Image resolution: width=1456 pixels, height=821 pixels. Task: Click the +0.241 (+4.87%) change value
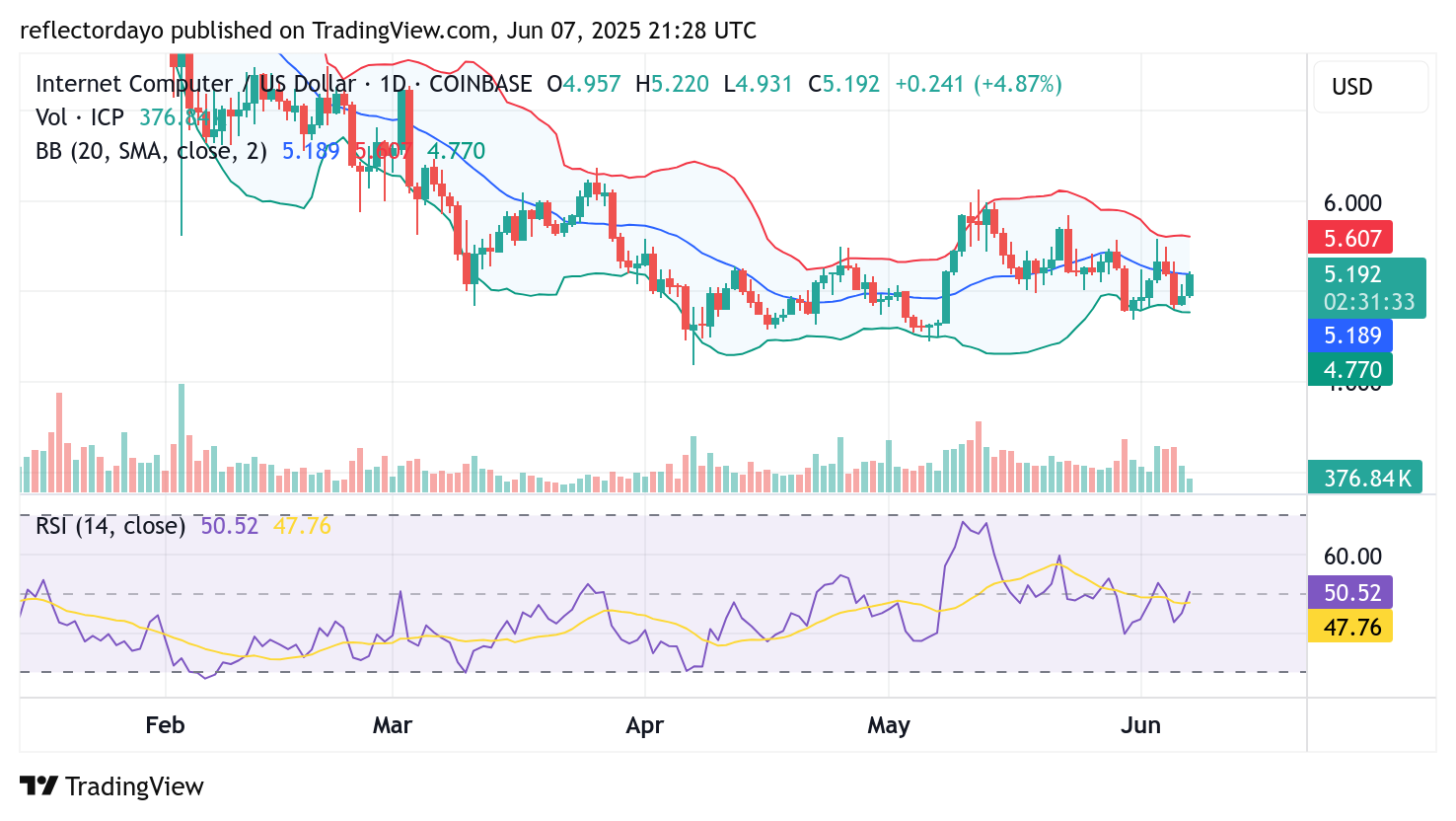tap(979, 84)
